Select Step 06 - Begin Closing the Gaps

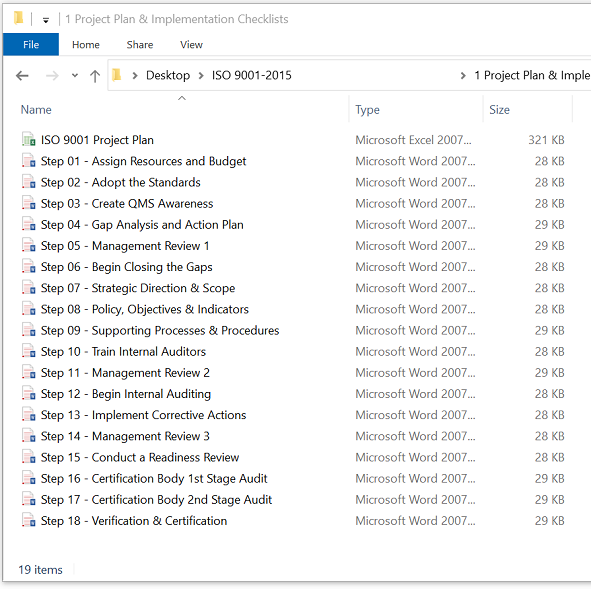127,267
